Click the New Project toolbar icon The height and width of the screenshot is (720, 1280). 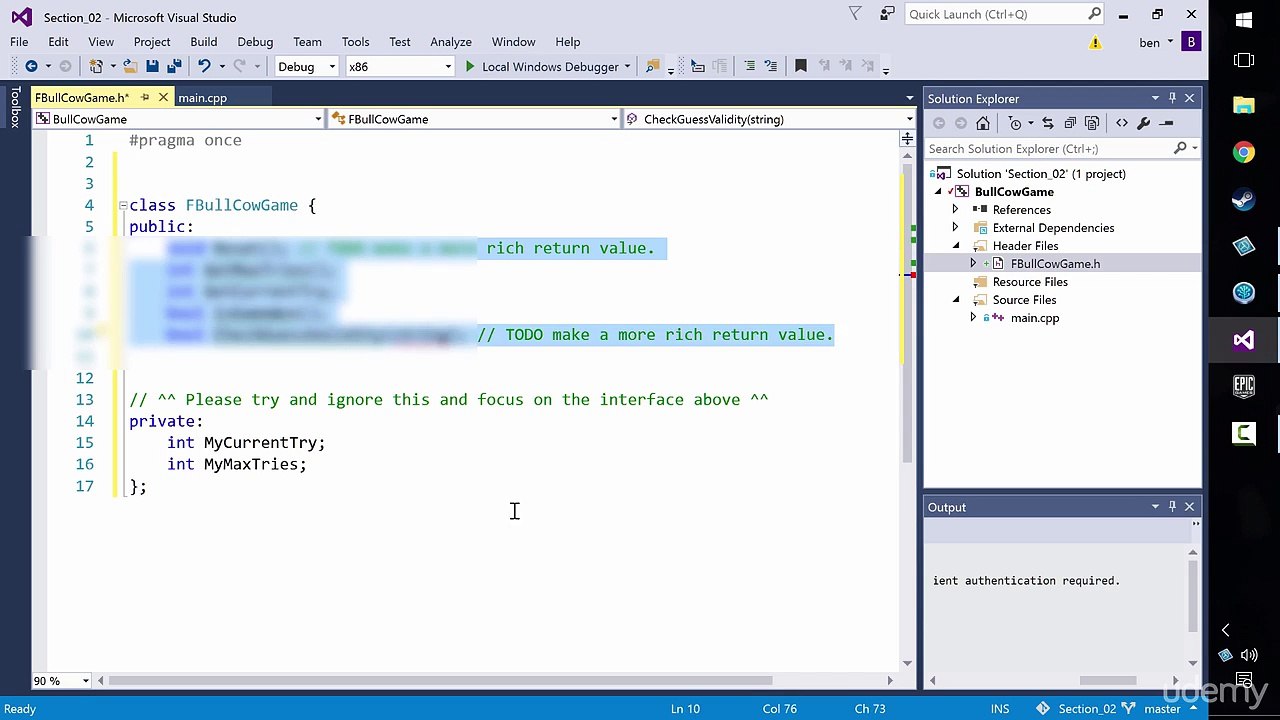coord(96,66)
